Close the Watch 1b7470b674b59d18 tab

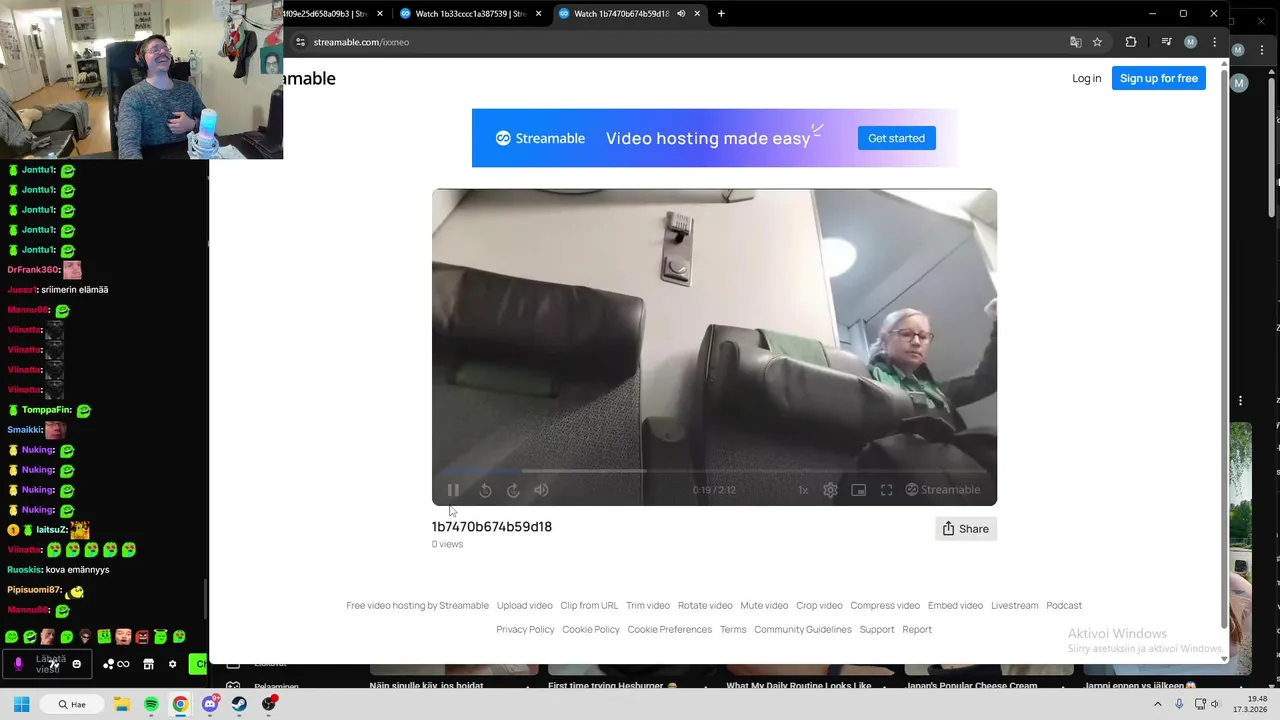698,14
